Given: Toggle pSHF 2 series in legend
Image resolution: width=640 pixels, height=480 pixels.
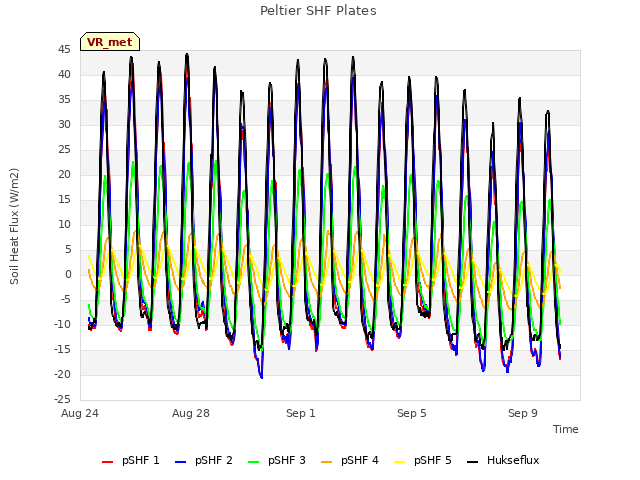Looking at the screenshot, I should pos(204,460).
